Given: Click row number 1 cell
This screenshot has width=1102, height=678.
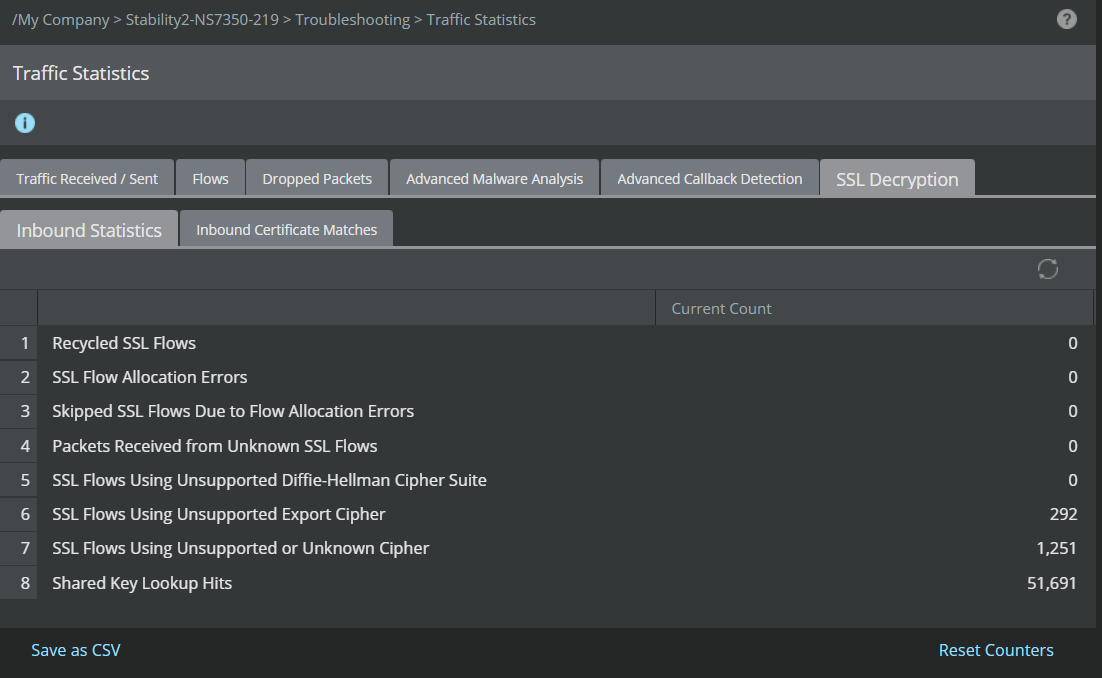Looking at the screenshot, I should (19, 343).
